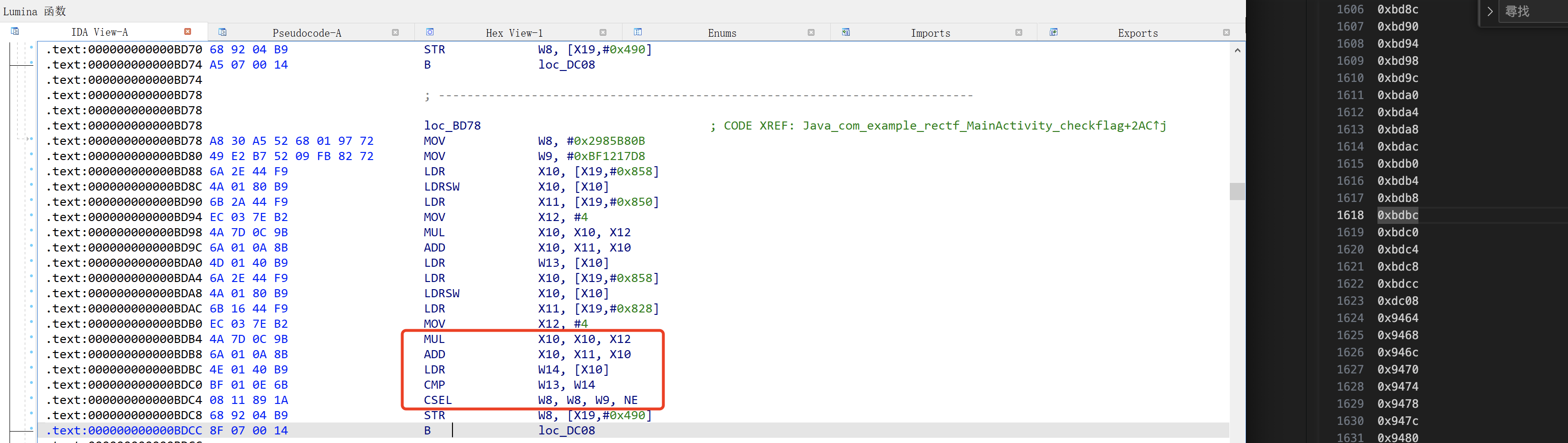Click hex bytes 8F 07 00 14
The height and width of the screenshot is (443, 1568).
click(248, 430)
